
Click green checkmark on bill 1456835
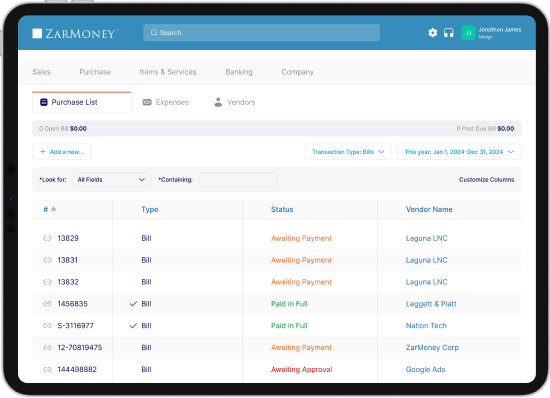pos(133,304)
